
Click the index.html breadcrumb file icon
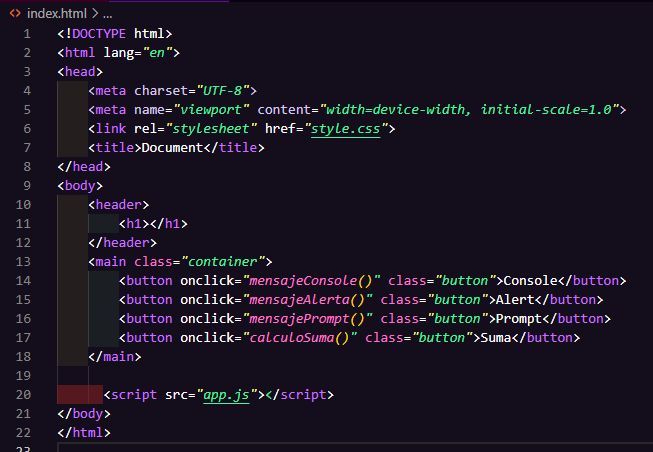coord(15,14)
